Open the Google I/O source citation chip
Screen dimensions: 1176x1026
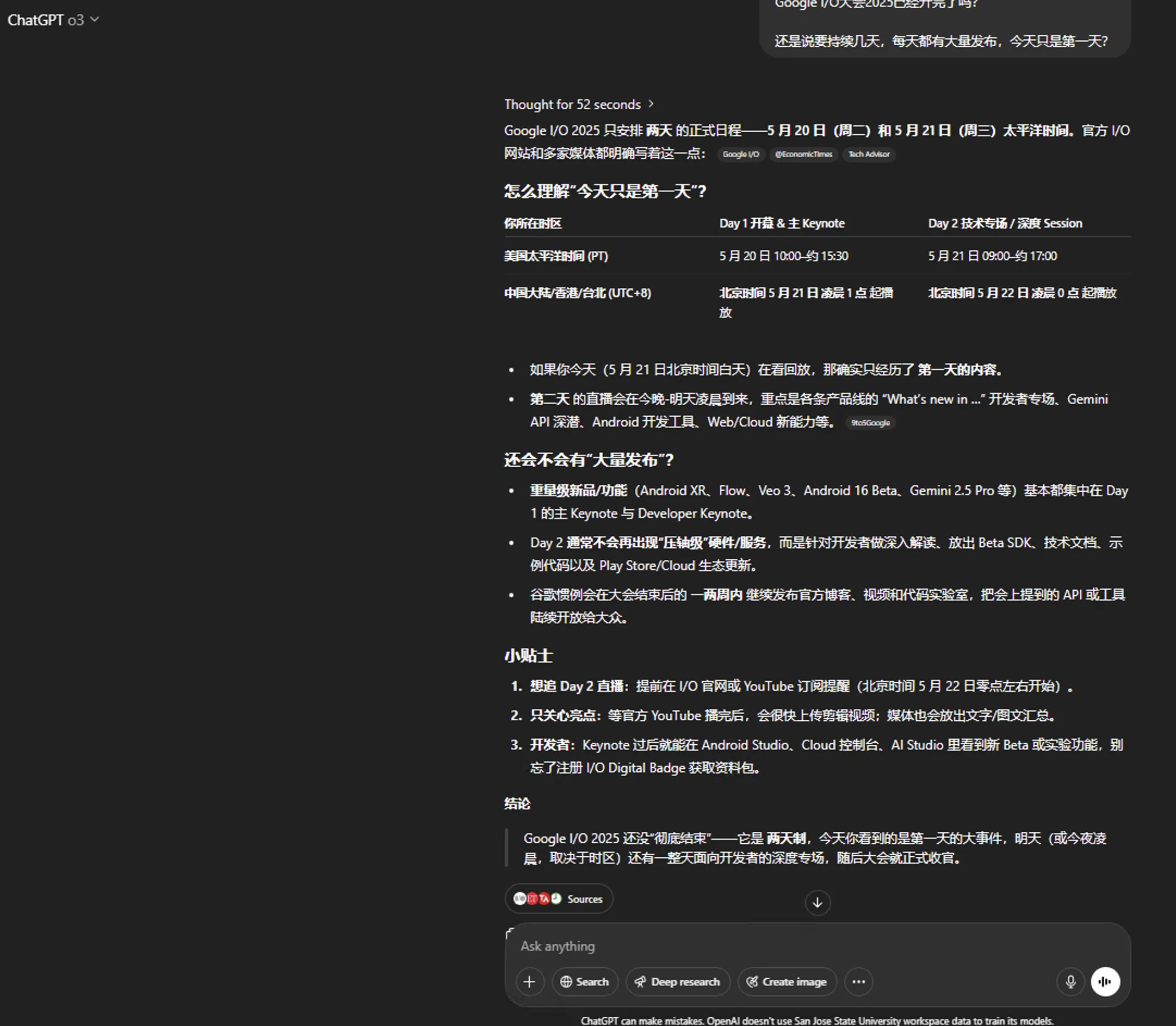point(741,154)
